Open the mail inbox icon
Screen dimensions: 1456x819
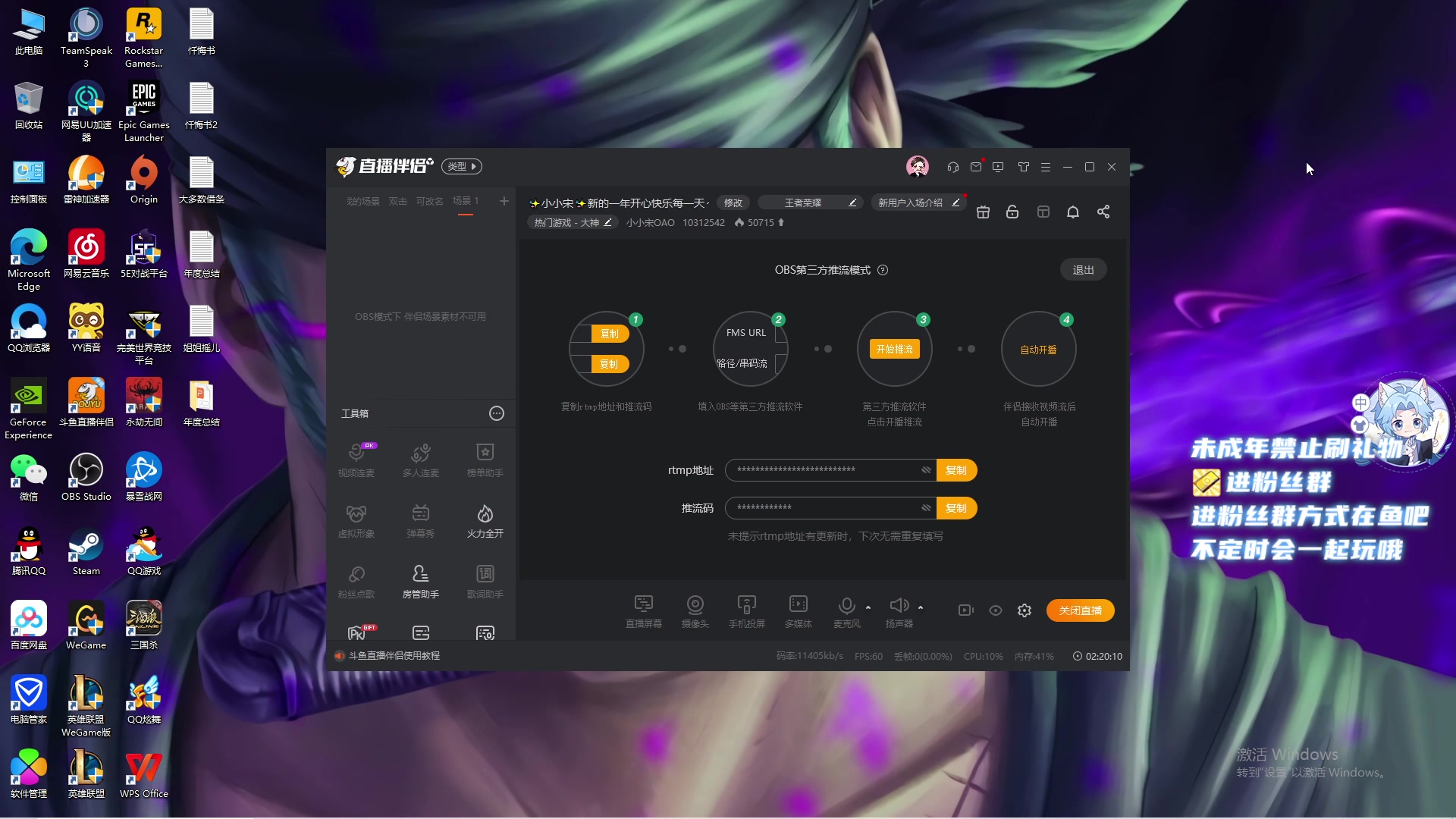click(976, 167)
